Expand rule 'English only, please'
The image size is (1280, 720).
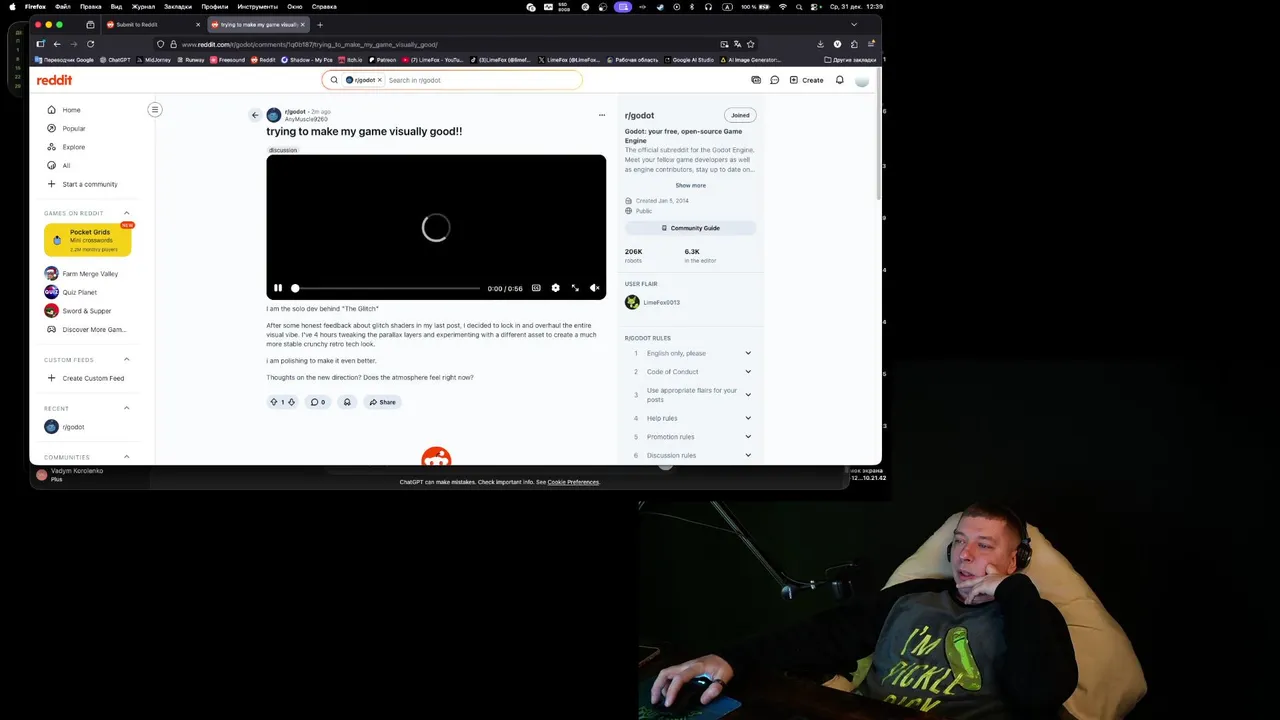coord(747,353)
